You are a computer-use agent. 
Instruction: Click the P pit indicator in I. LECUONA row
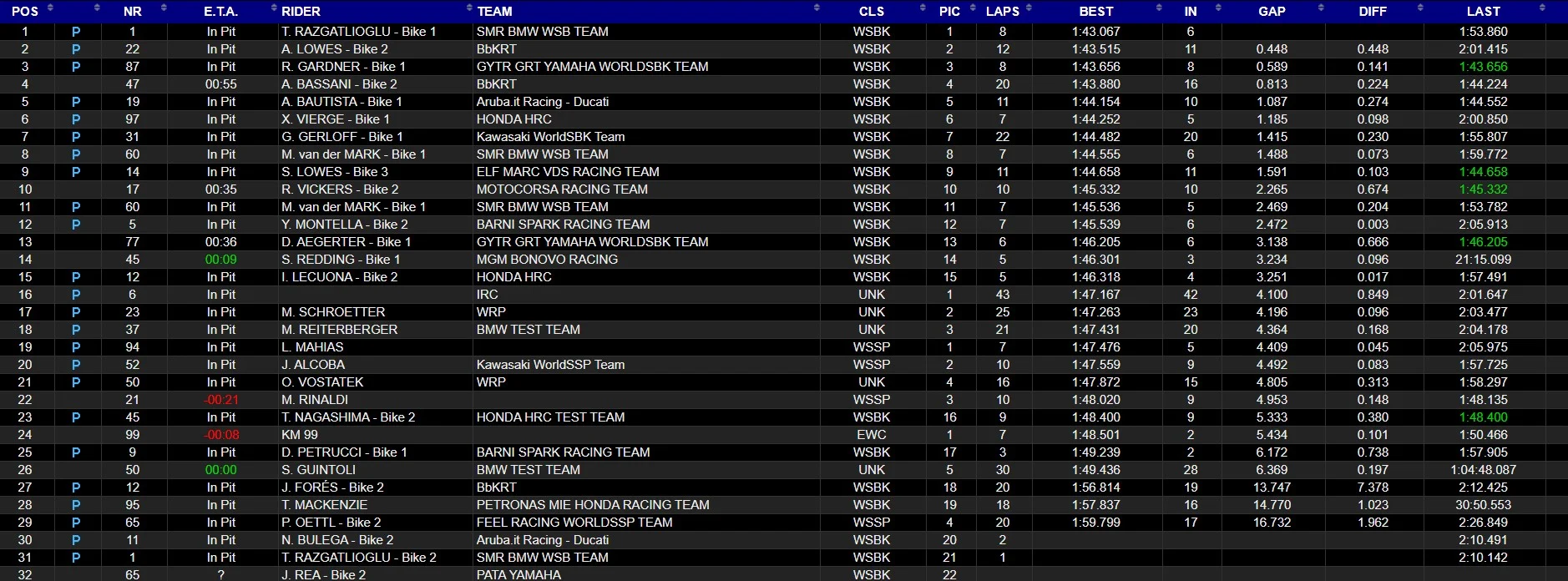tap(76, 277)
